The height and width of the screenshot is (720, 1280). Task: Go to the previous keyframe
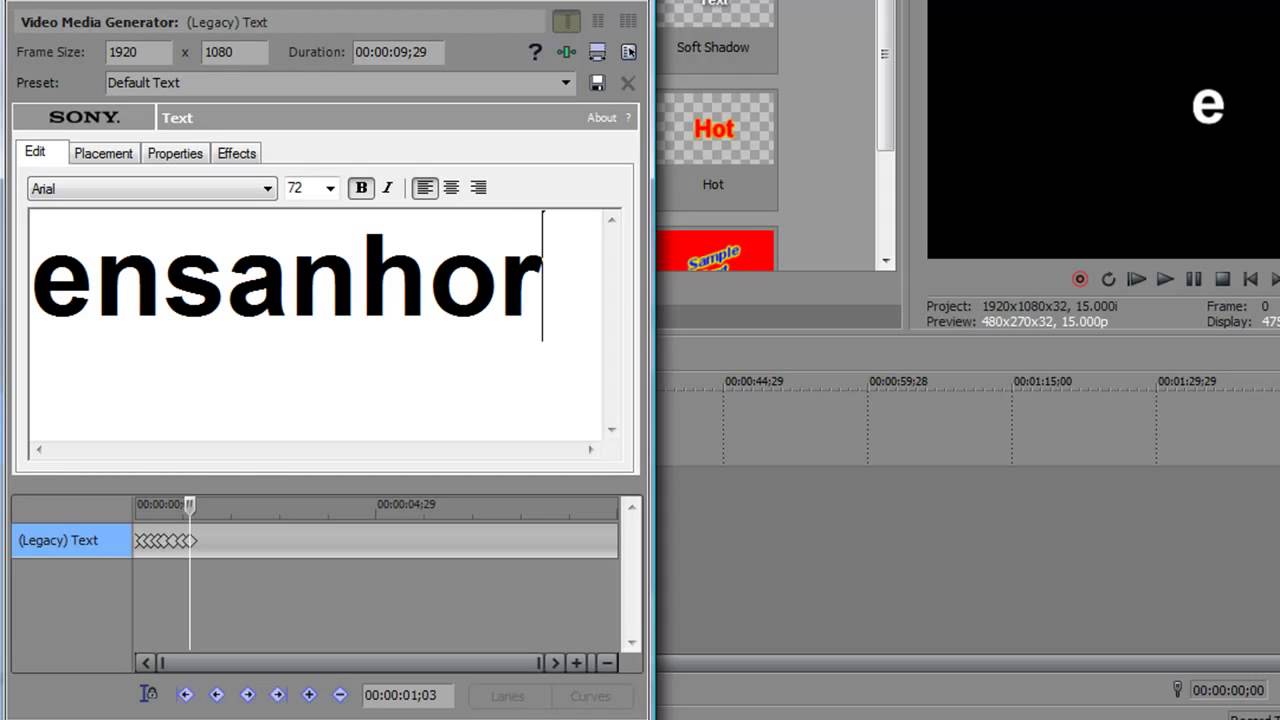pos(216,695)
